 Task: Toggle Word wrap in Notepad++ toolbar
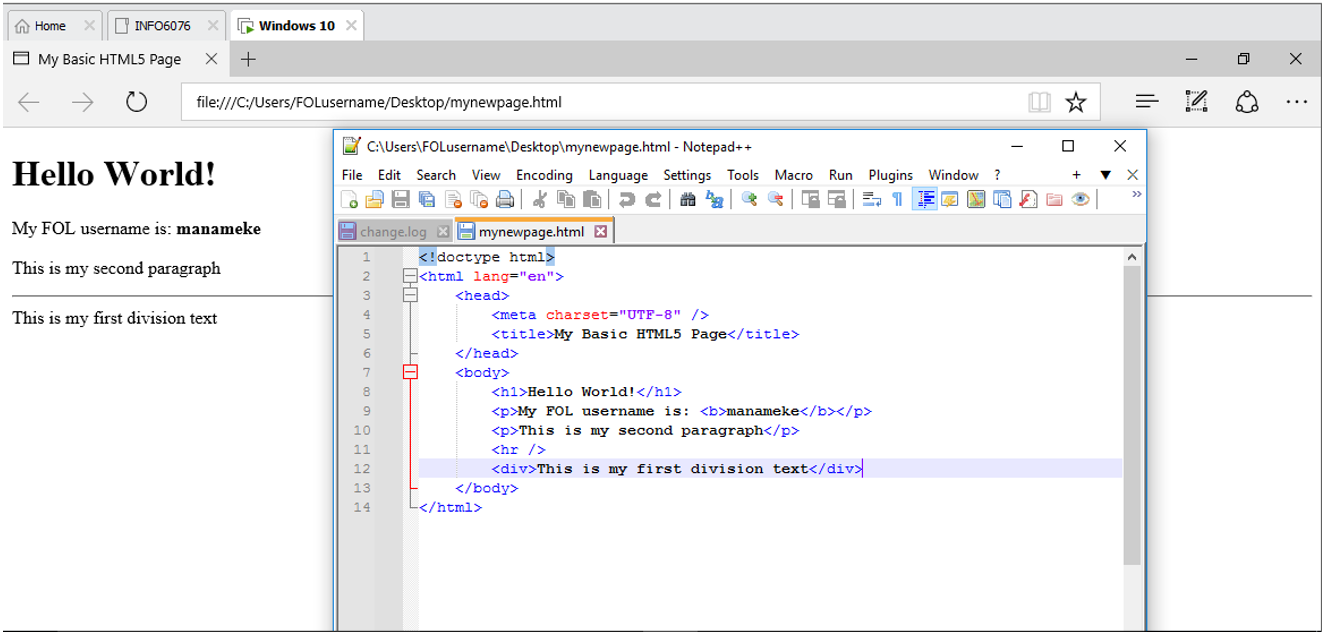coord(871,200)
